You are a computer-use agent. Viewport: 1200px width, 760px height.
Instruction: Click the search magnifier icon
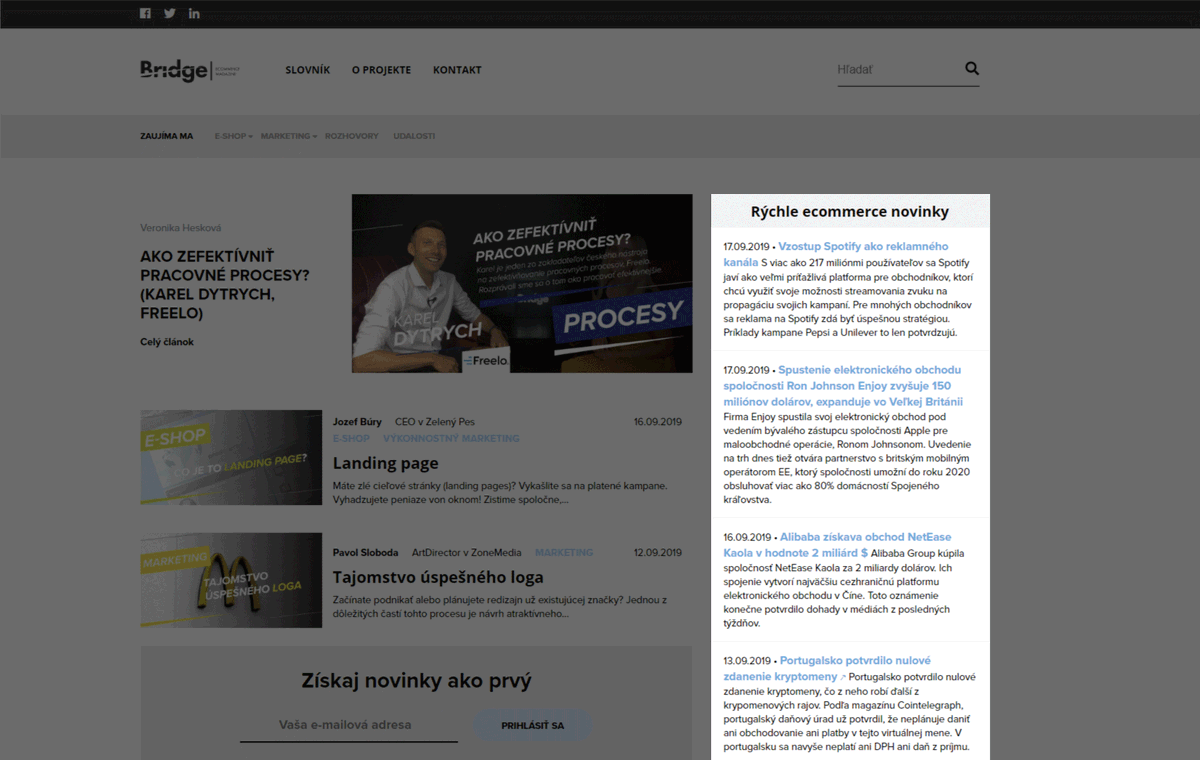(971, 69)
